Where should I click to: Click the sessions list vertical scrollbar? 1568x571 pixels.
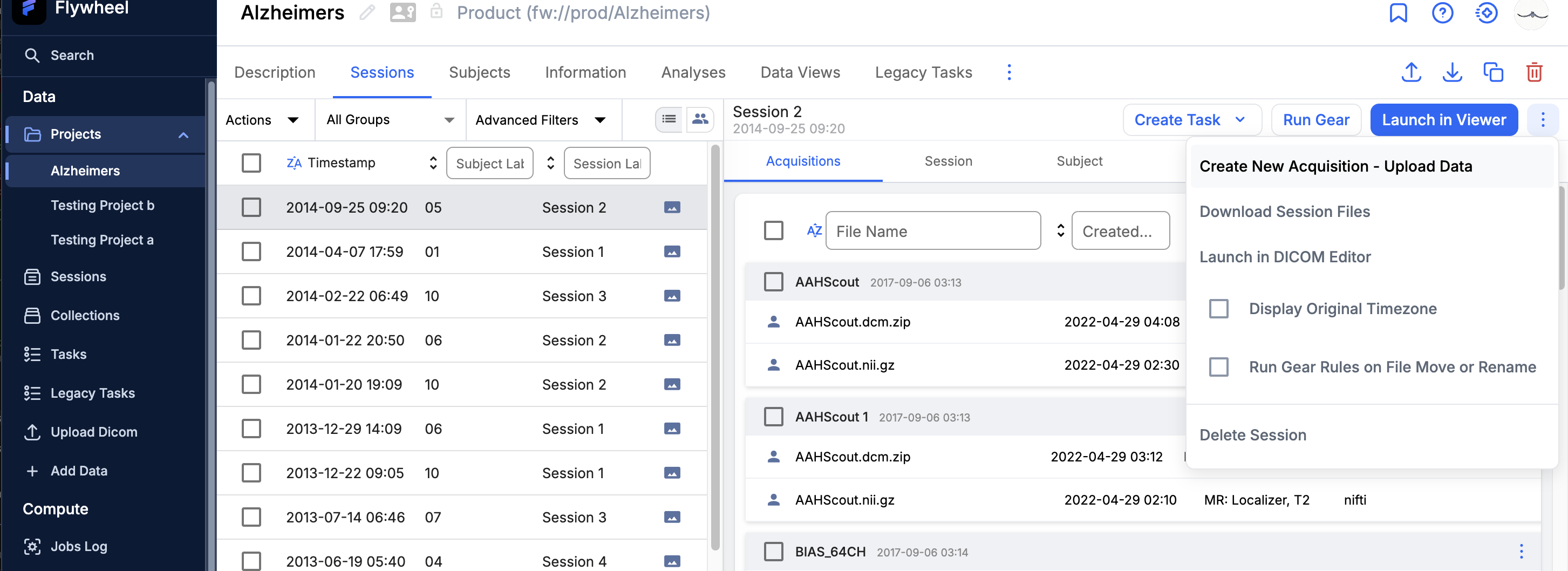pyautogui.click(x=714, y=347)
